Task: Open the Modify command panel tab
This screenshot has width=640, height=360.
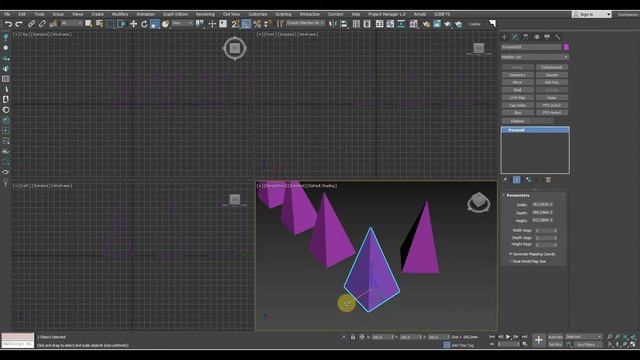Action: click(x=515, y=37)
